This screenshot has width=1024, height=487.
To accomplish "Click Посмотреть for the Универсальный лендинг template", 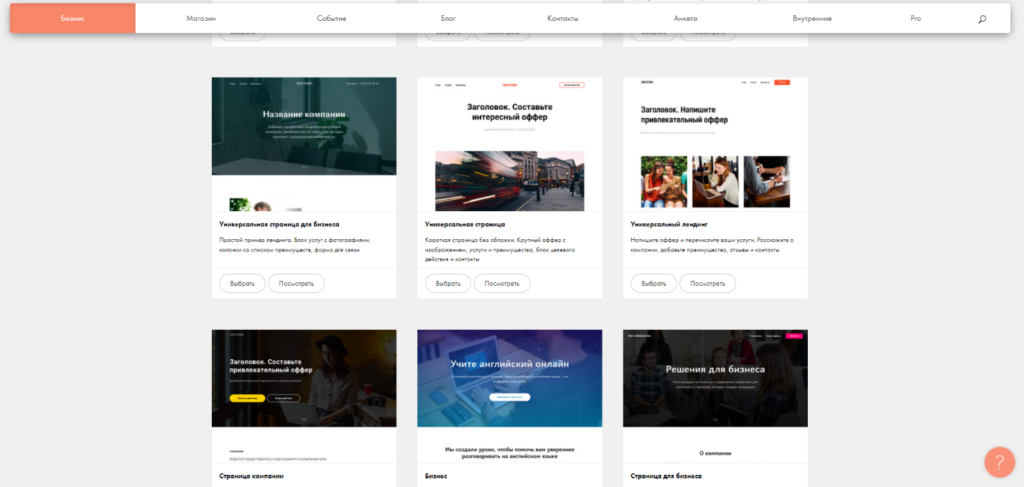I will 707,283.
